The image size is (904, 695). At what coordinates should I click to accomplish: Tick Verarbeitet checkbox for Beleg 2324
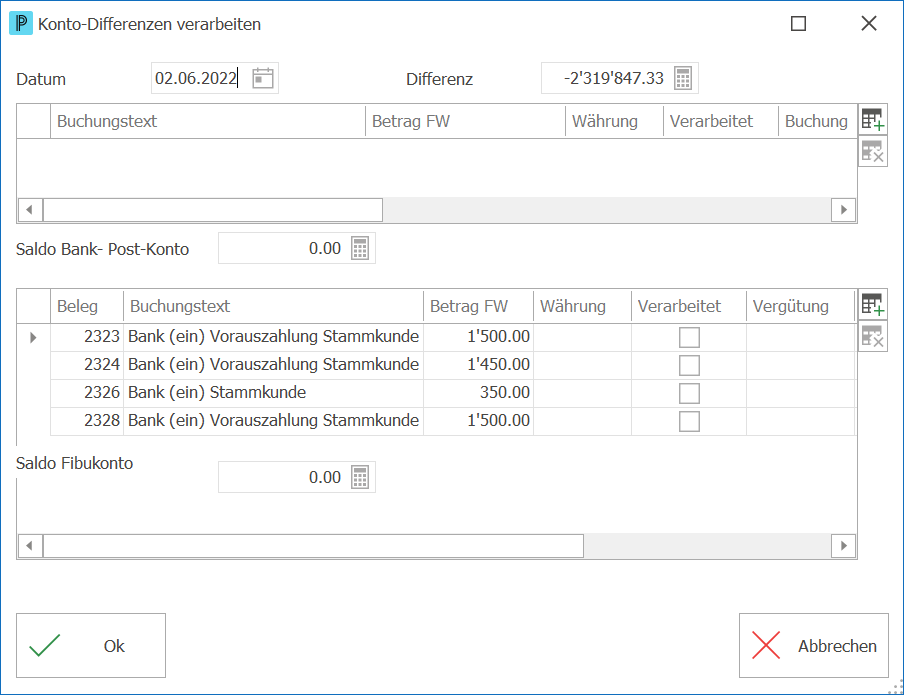pyautogui.click(x=689, y=365)
